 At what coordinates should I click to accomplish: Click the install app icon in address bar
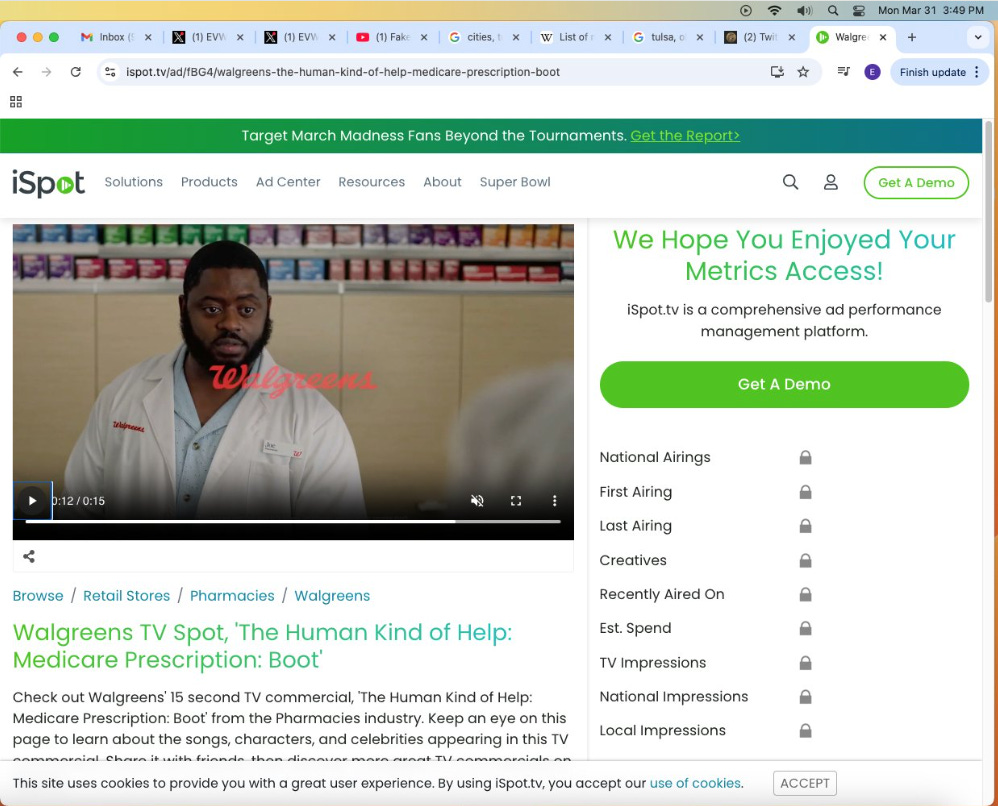[x=777, y=72]
